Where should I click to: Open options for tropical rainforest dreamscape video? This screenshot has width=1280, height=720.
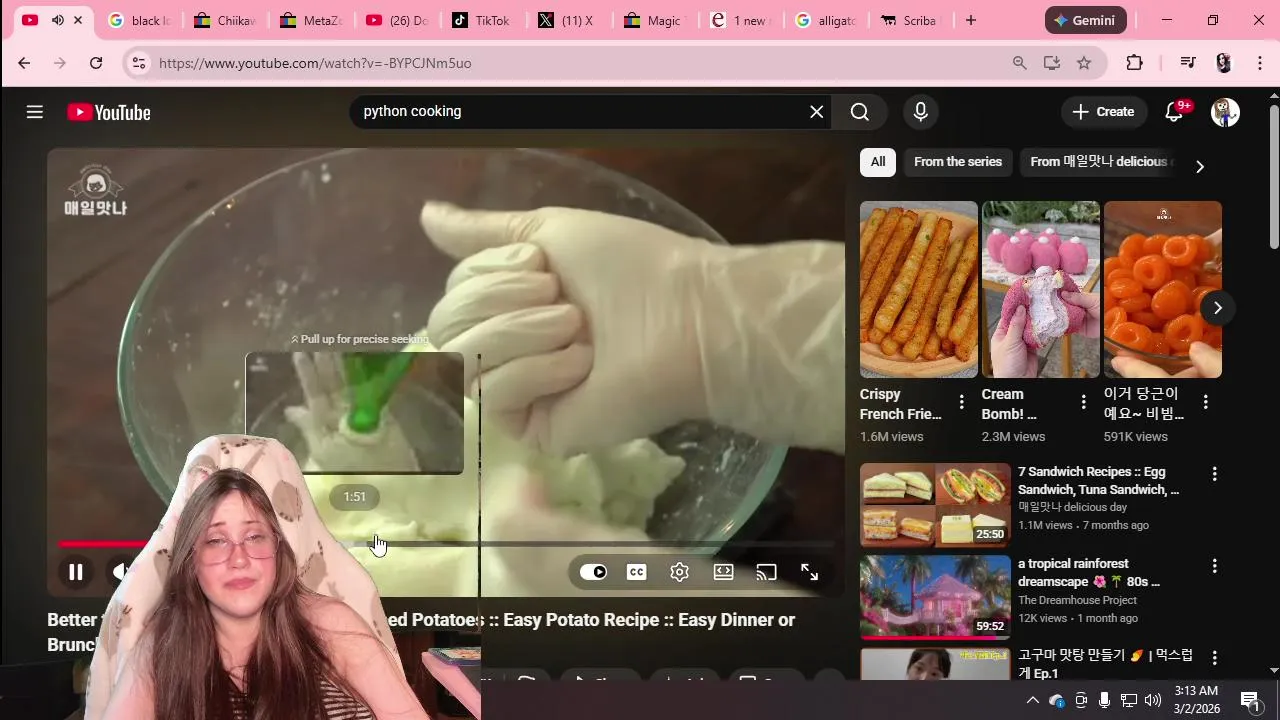[1215, 566]
